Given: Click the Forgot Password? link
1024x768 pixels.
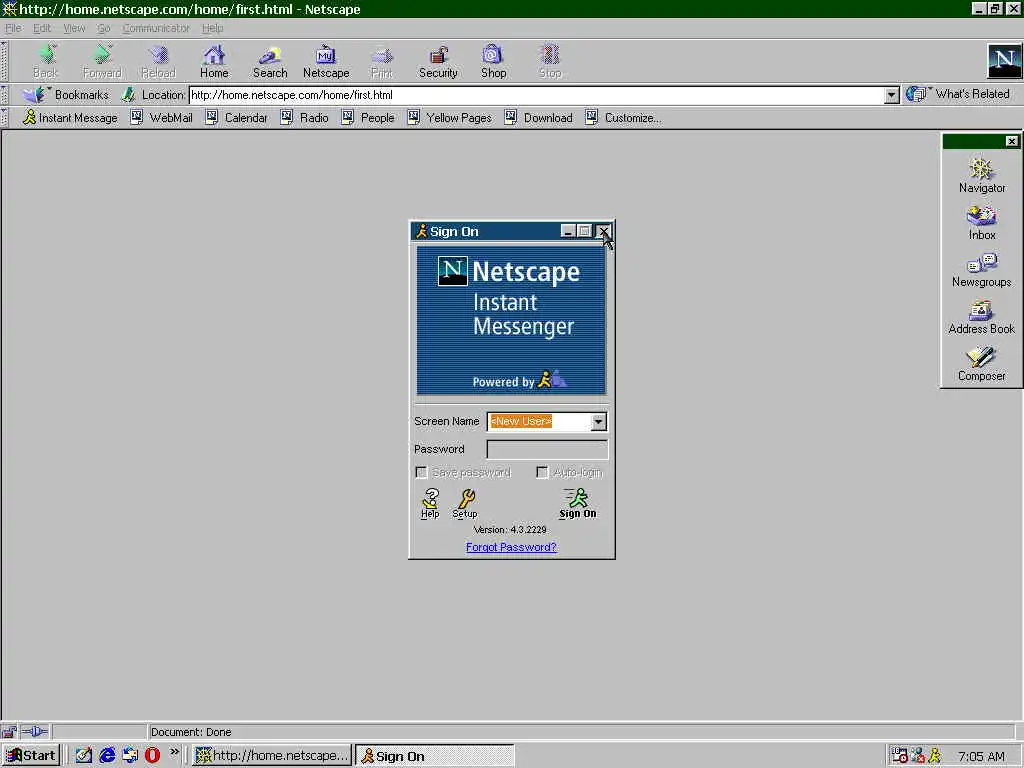Looking at the screenshot, I should tap(511, 547).
